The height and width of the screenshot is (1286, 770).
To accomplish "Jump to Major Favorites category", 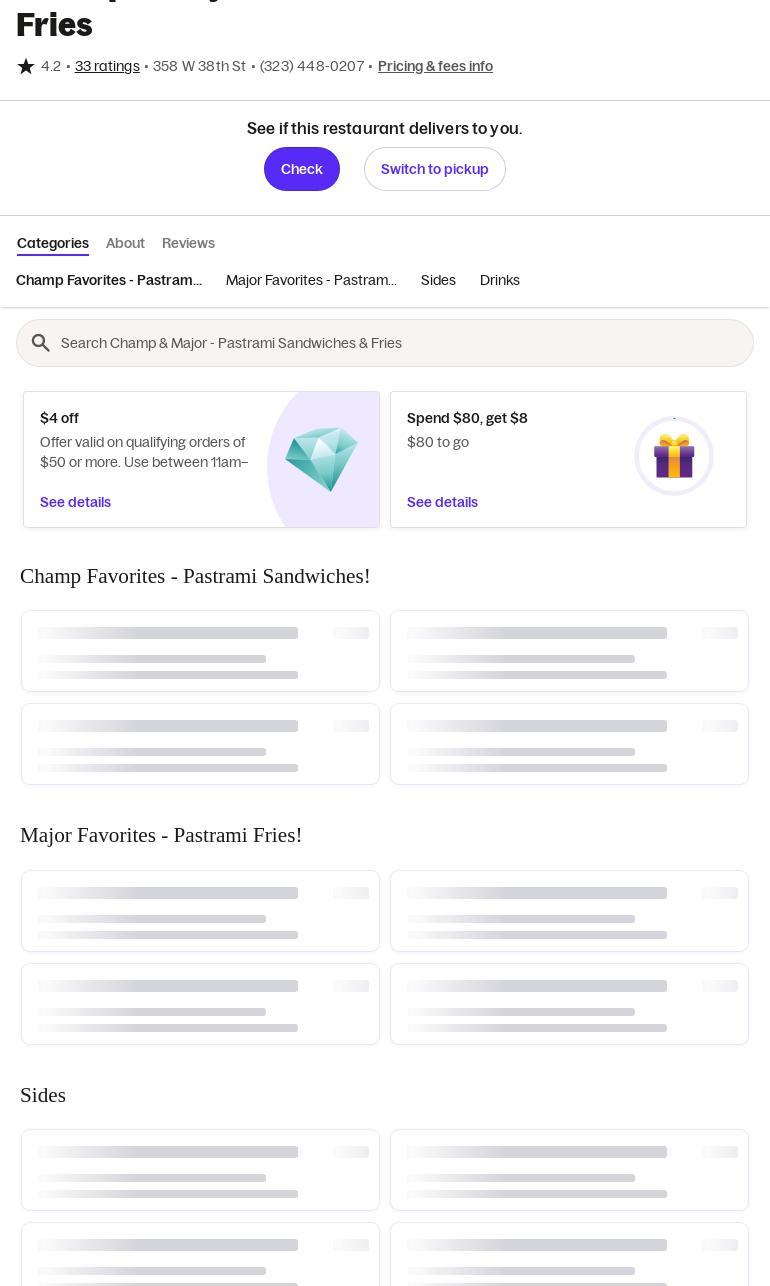I will pos(311,280).
